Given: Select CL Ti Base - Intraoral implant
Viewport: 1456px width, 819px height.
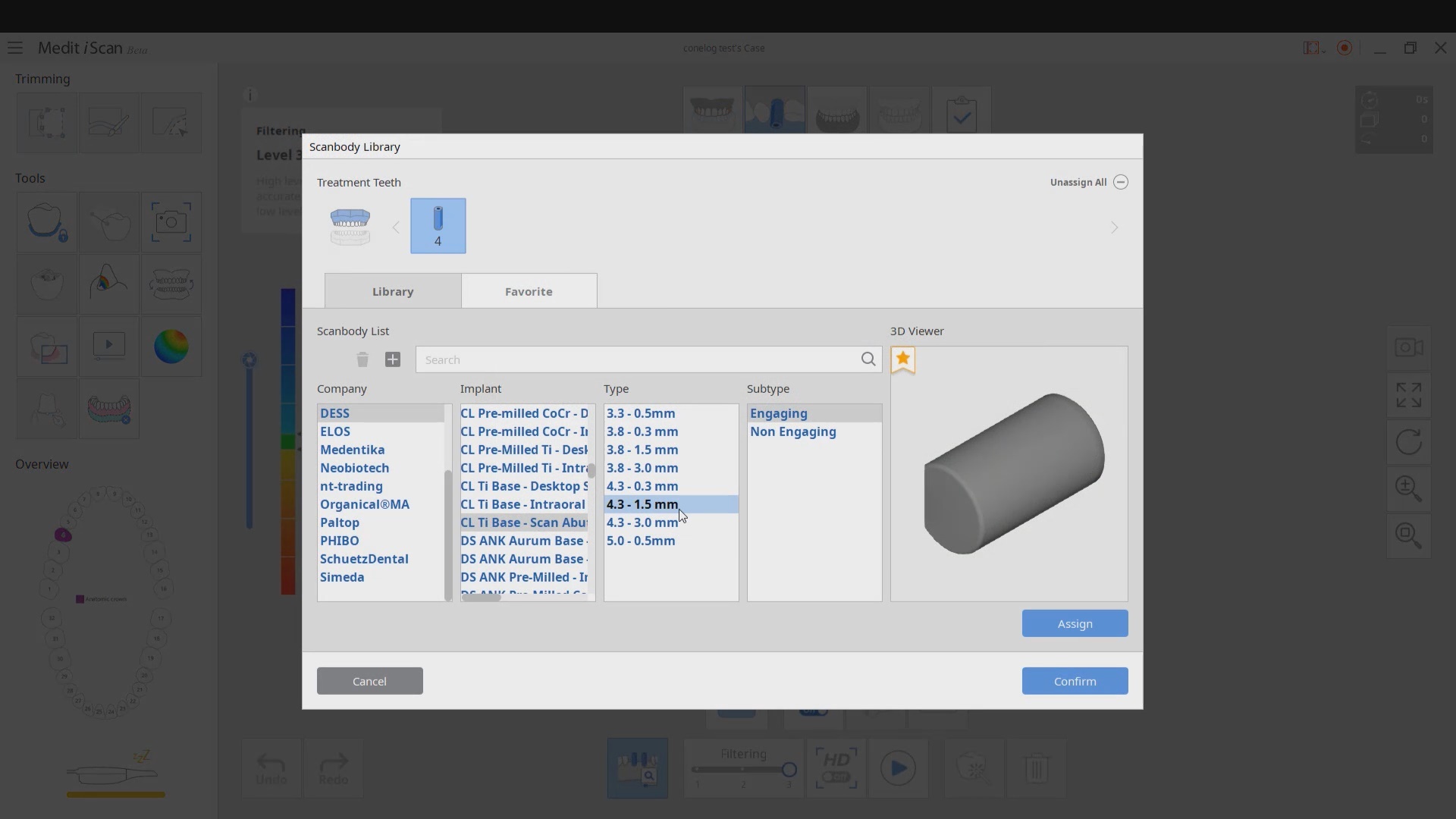Looking at the screenshot, I should [524, 504].
